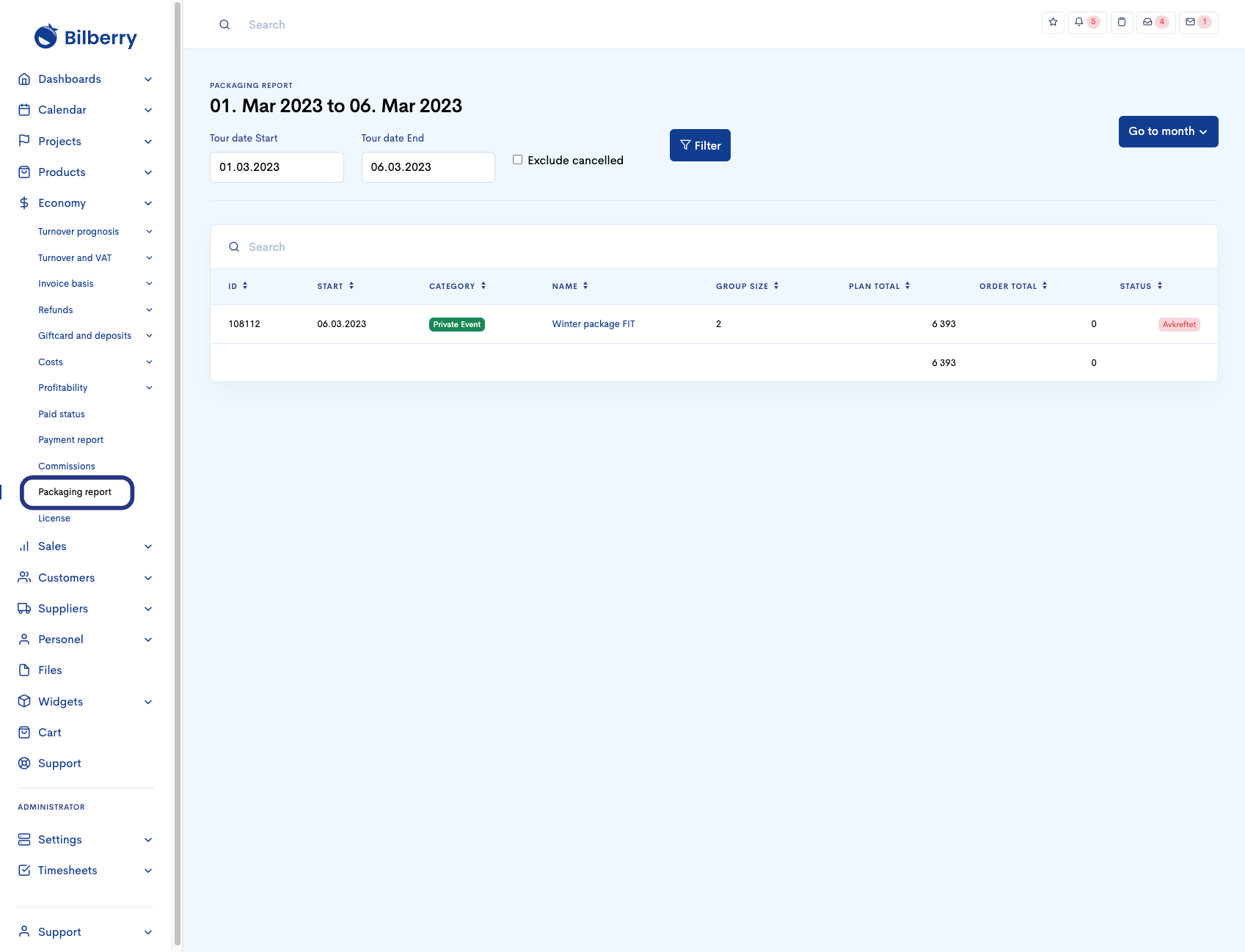Sort table by Plan Total column
The image size is (1245, 952).
coord(879,286)
